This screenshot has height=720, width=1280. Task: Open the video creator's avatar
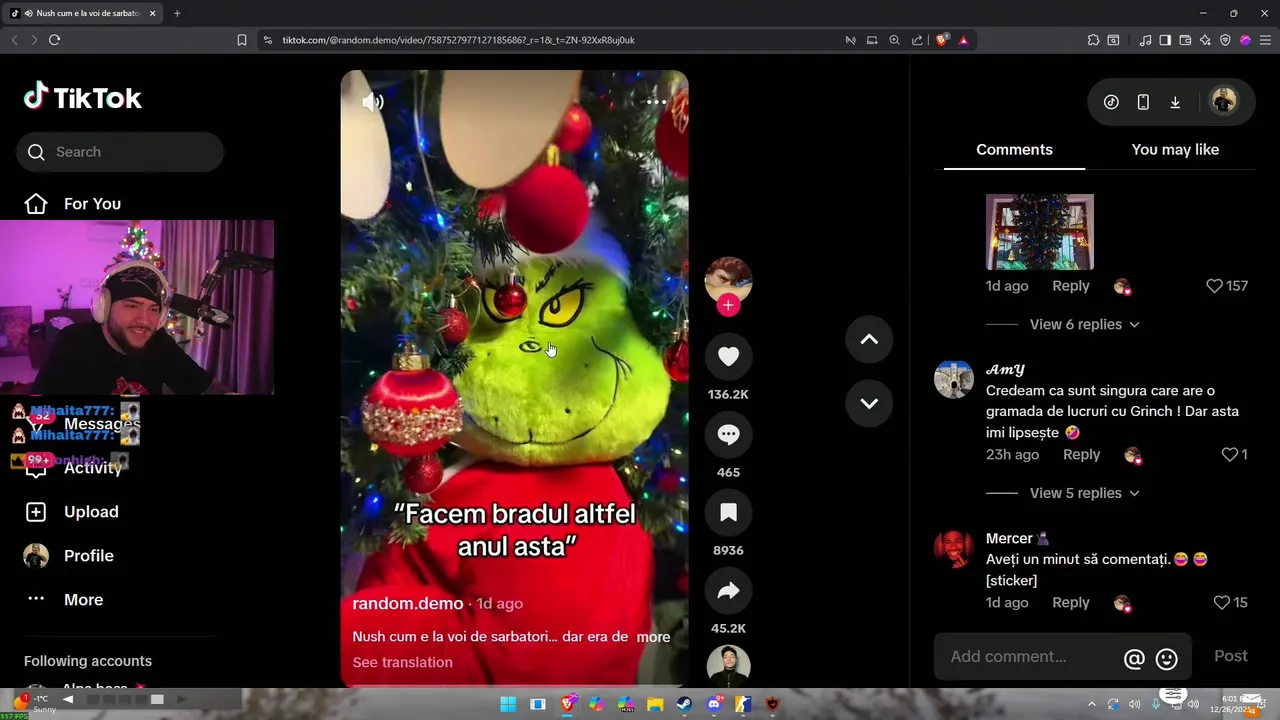click(x=728, y=281)
